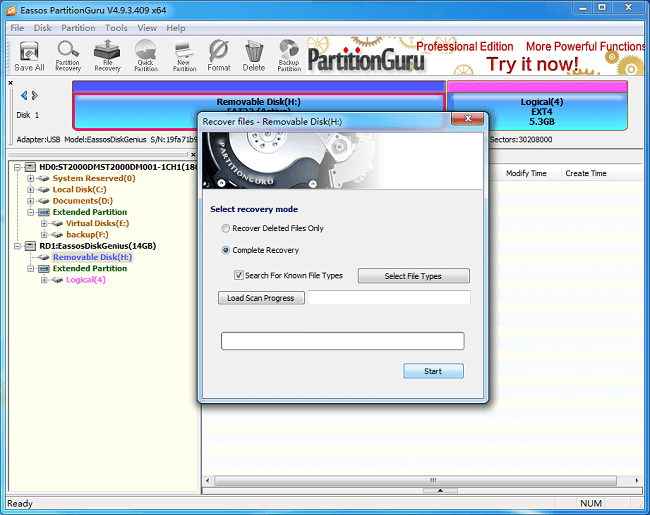Click the HD0 hard disk icon
Screen dimensions: 650x515
pyautogui.click(x=30, y=167)
